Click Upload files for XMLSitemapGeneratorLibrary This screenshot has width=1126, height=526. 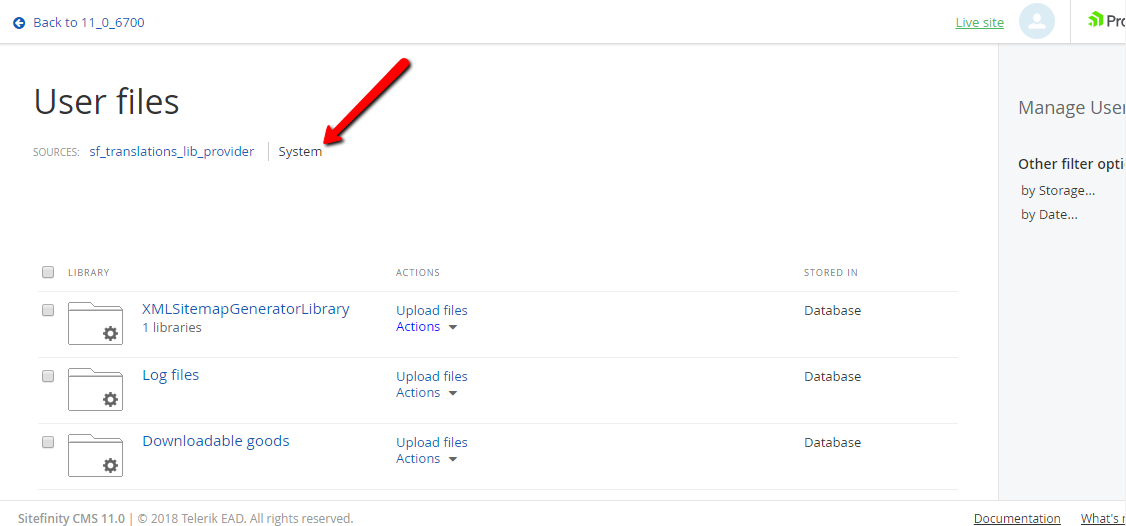(x=432, y=311)
